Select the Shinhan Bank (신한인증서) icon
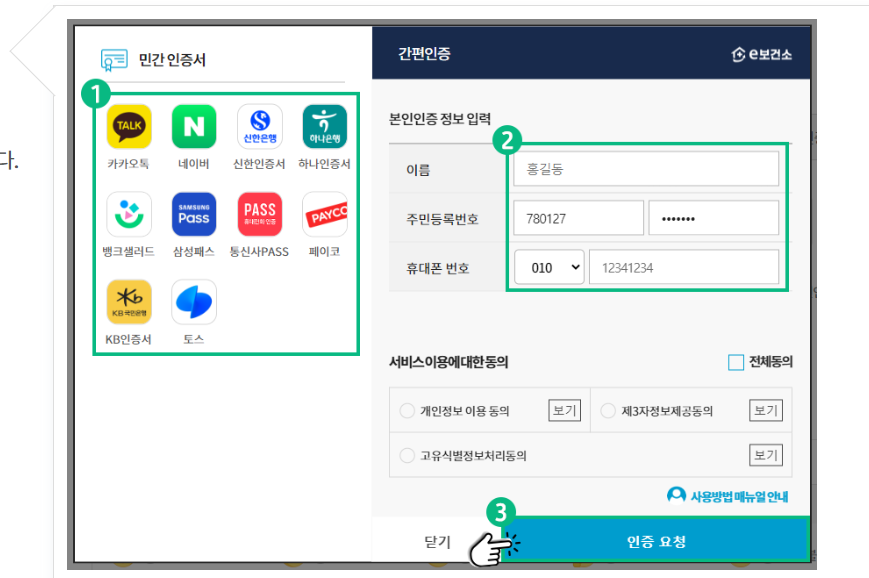 click(259, 126)
